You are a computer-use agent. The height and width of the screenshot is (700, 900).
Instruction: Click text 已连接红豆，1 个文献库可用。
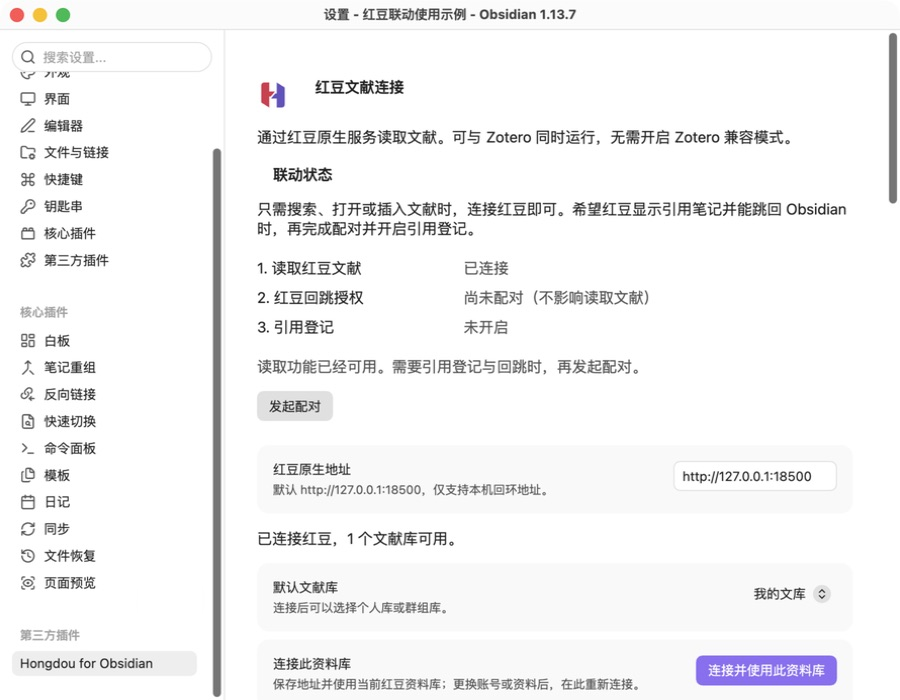pos(356,539)
